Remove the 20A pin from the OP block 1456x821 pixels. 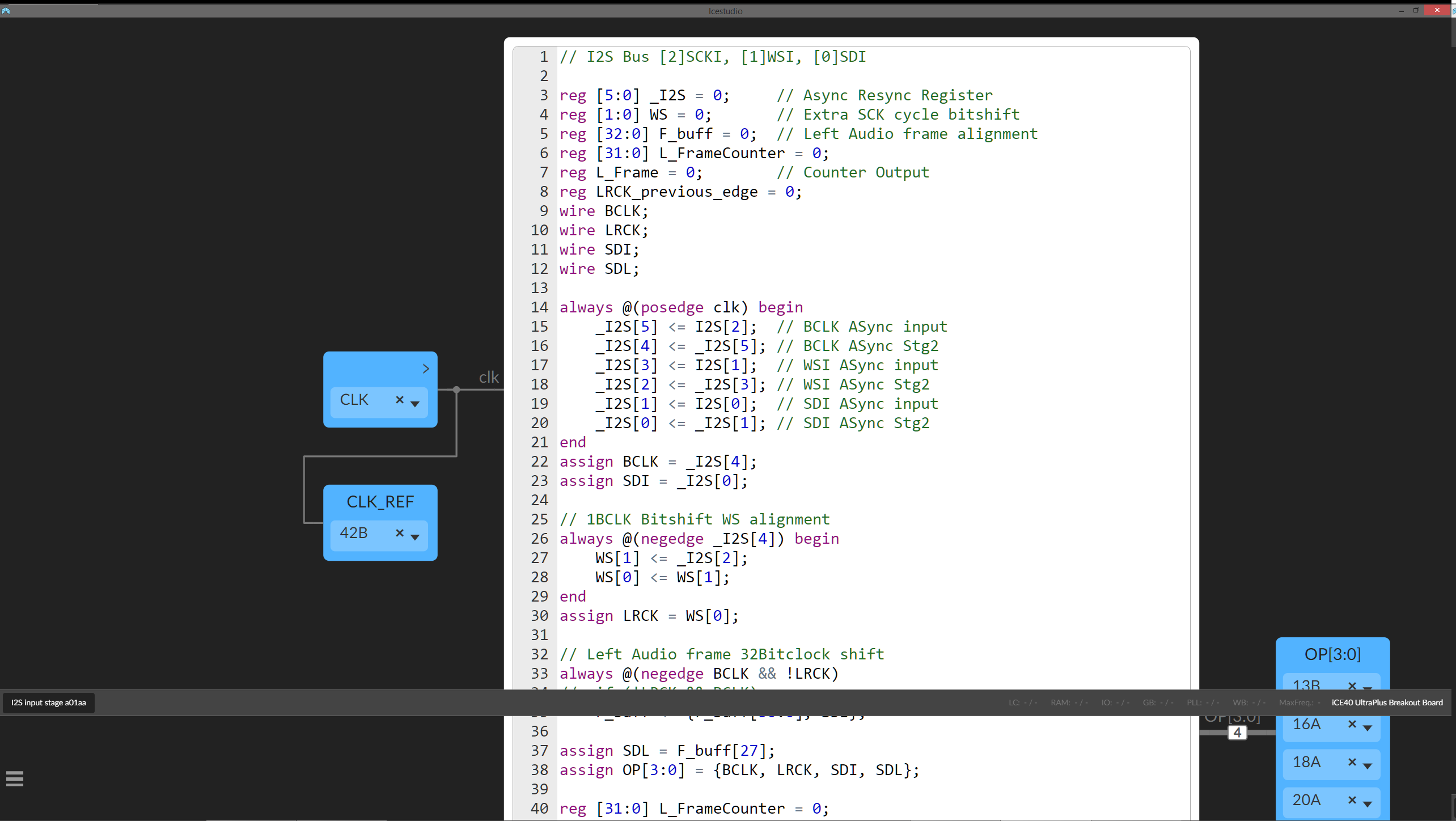coord(1352,799)
